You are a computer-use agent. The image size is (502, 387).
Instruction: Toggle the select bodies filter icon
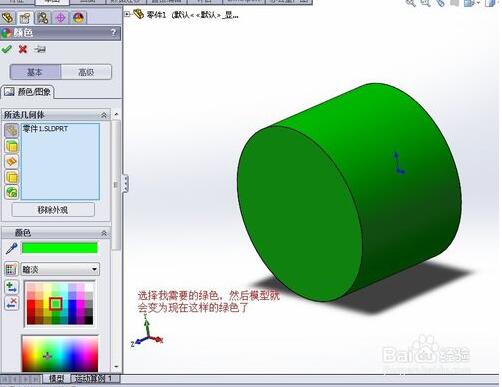click(11, 177)
